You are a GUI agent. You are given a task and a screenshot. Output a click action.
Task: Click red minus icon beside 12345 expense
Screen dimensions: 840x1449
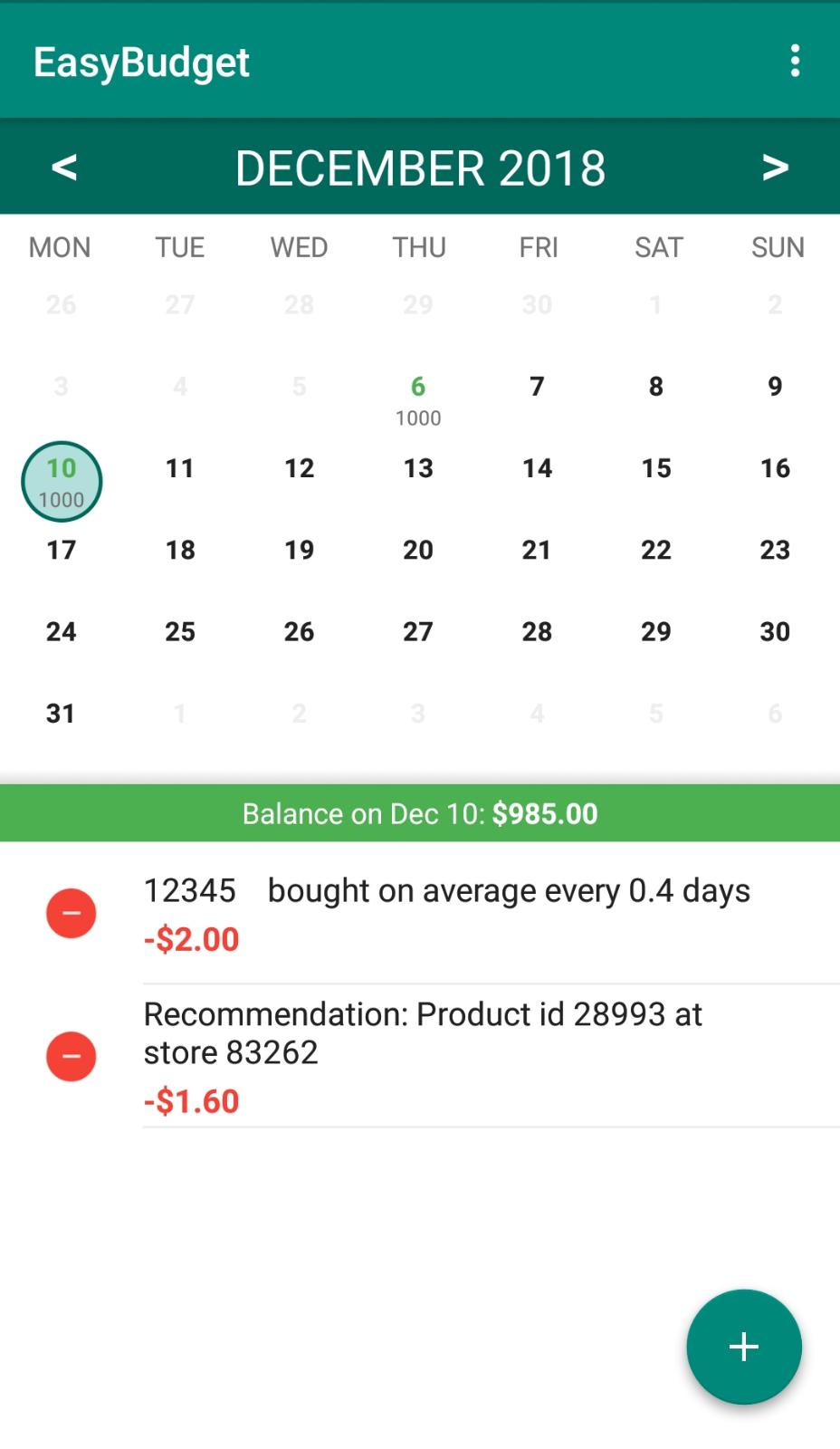click(x=72, y=913)
